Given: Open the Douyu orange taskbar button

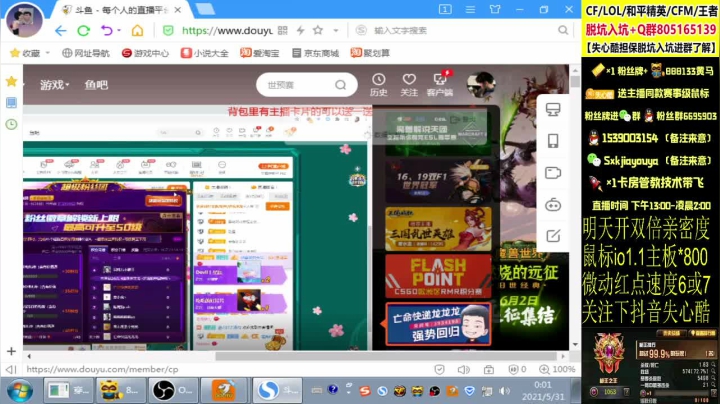Looking at the screenshot, I should 224,391.
